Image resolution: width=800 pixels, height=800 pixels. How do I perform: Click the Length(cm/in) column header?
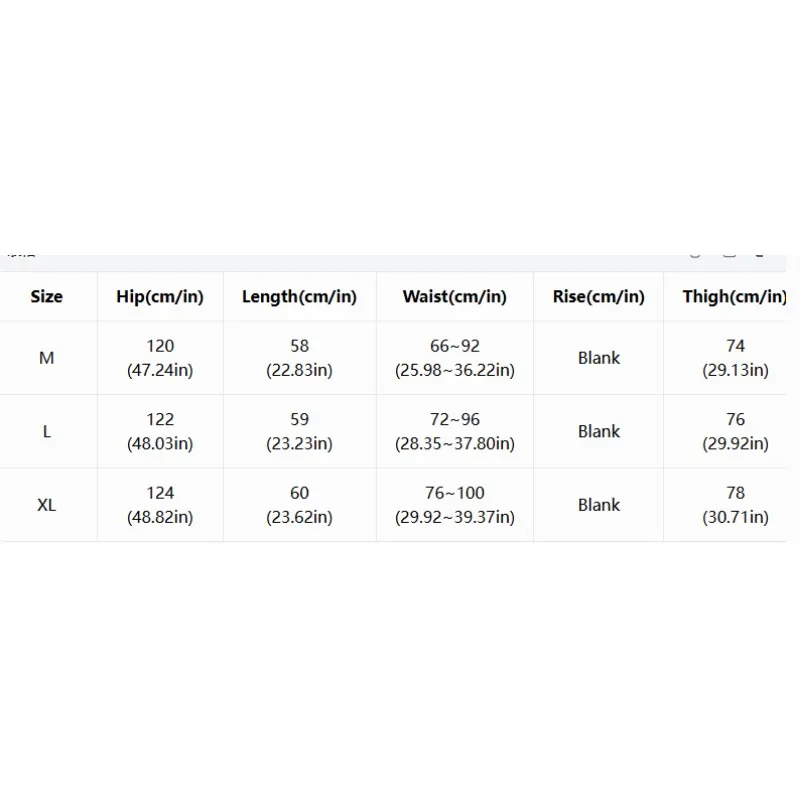(x=299, y=296)
